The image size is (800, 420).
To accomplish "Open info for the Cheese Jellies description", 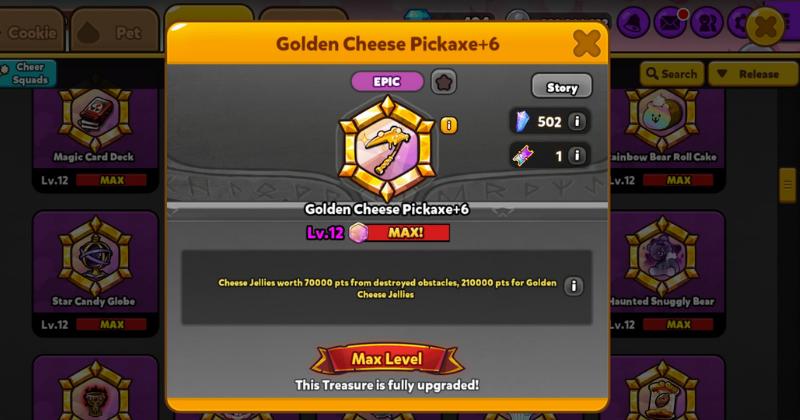I will (x=573, y=286).
